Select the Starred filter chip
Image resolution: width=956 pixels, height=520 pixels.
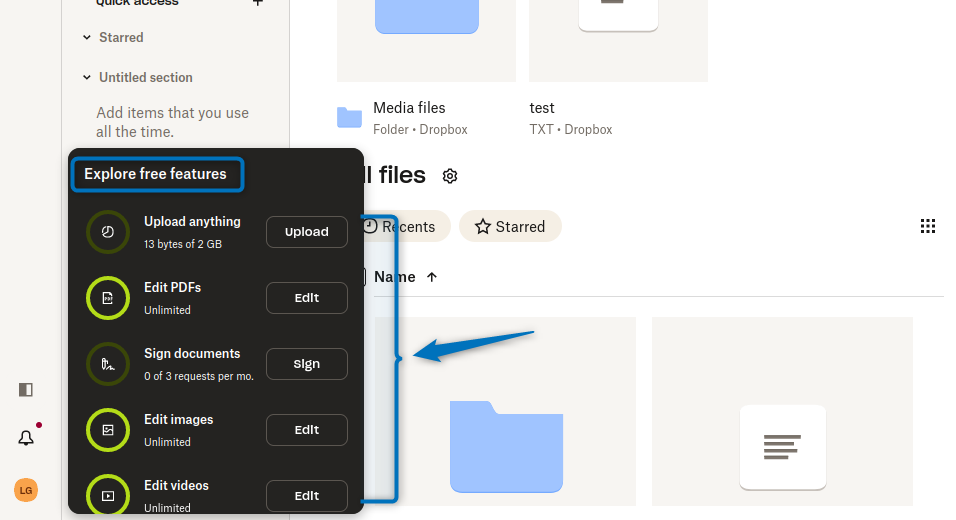click(510, 227)
